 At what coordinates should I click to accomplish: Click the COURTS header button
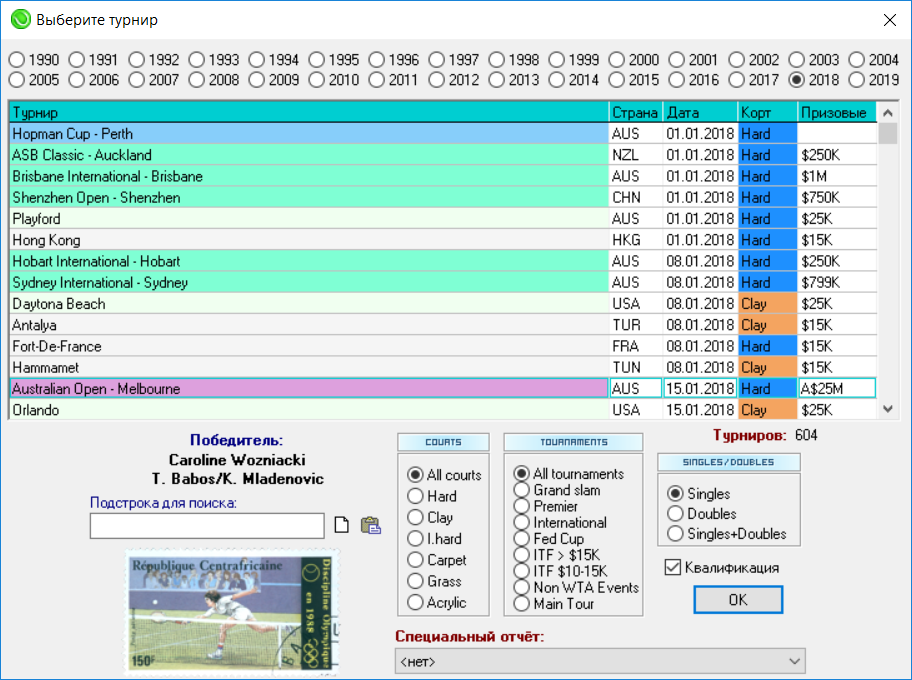click(443, 442)
